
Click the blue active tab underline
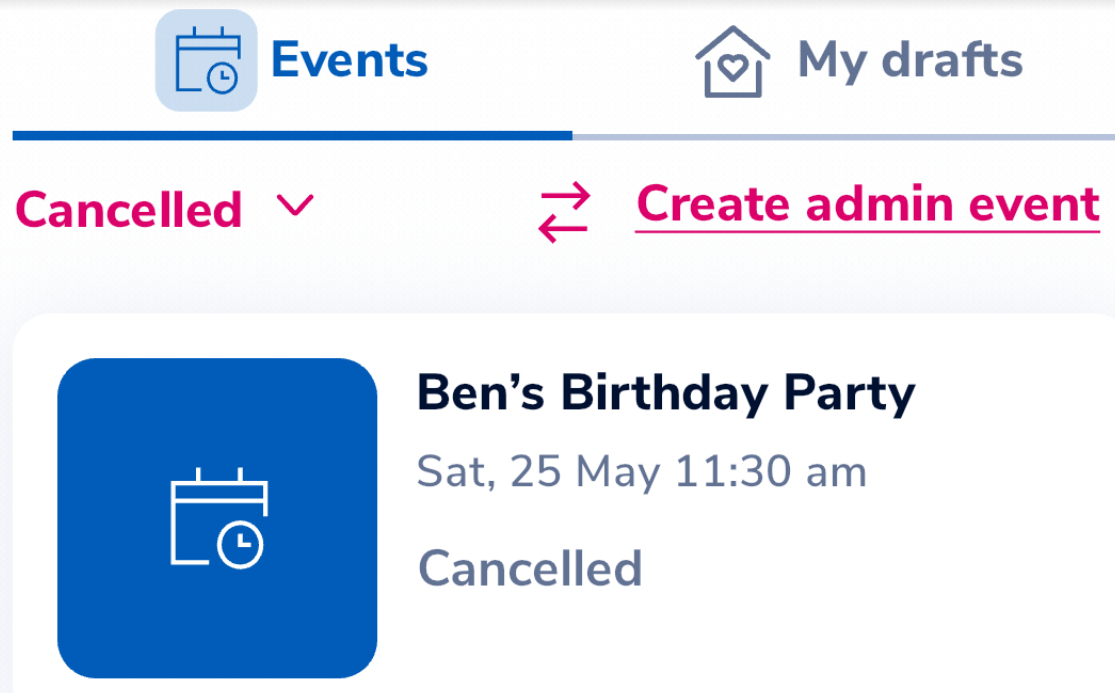(x=292, y=135)
